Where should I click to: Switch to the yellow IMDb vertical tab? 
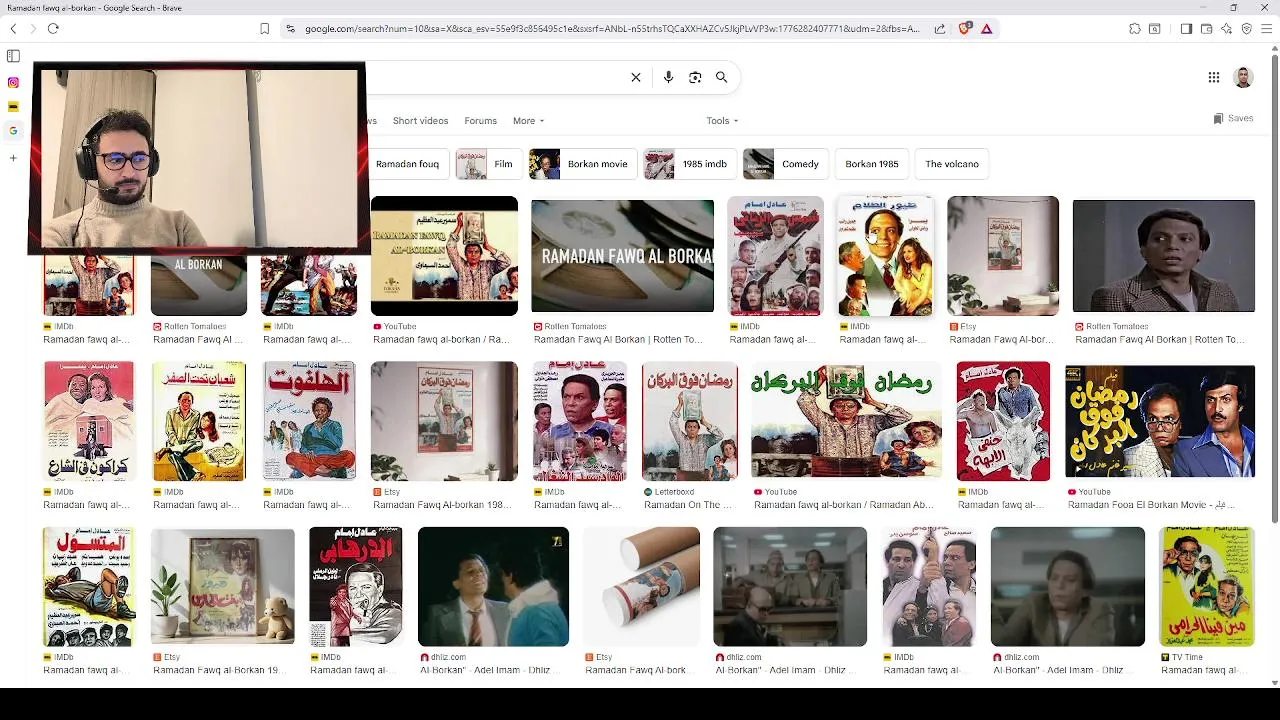click(x=13, y=107)
